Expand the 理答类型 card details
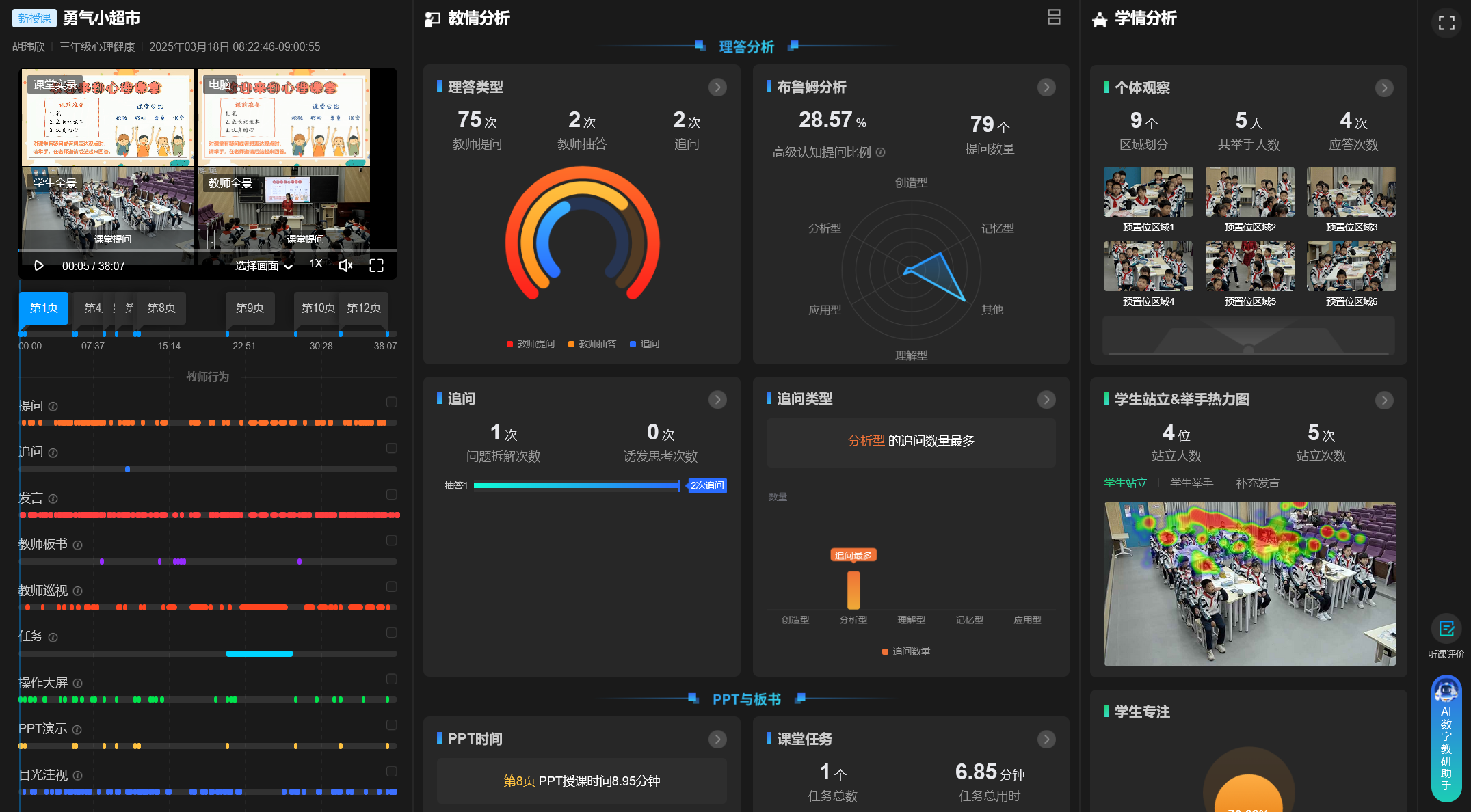This screenshot has height=812, width=1471. tap(717, 87)
